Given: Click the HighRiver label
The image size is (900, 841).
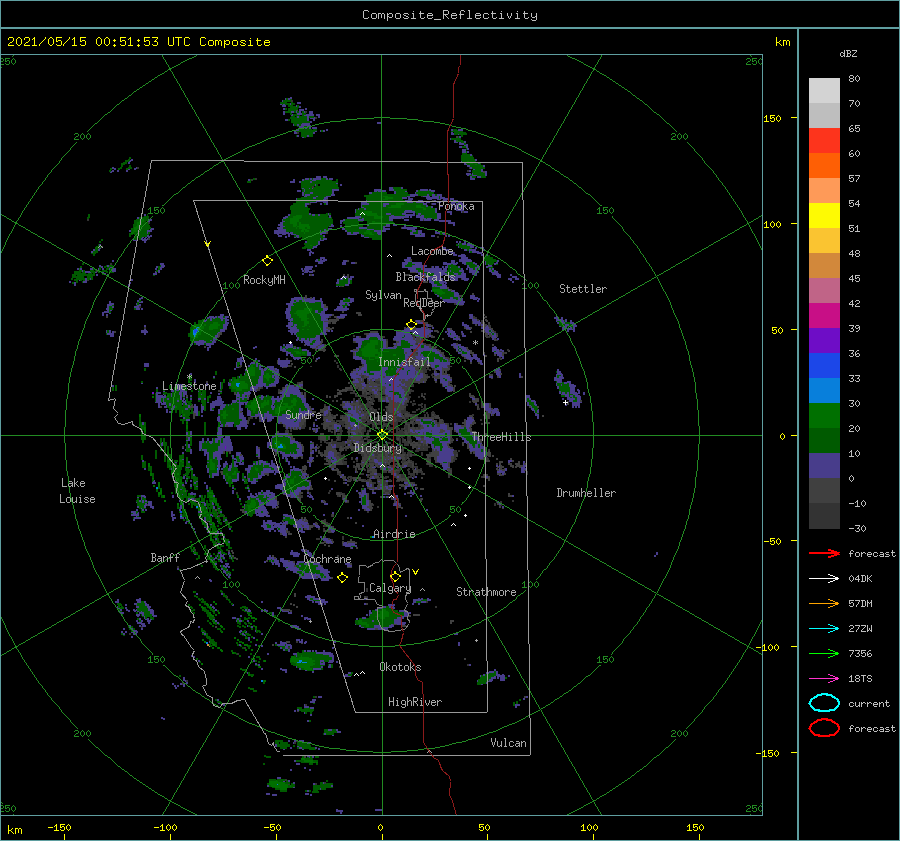Looking at the screenshot, I should tap(415, 702).
